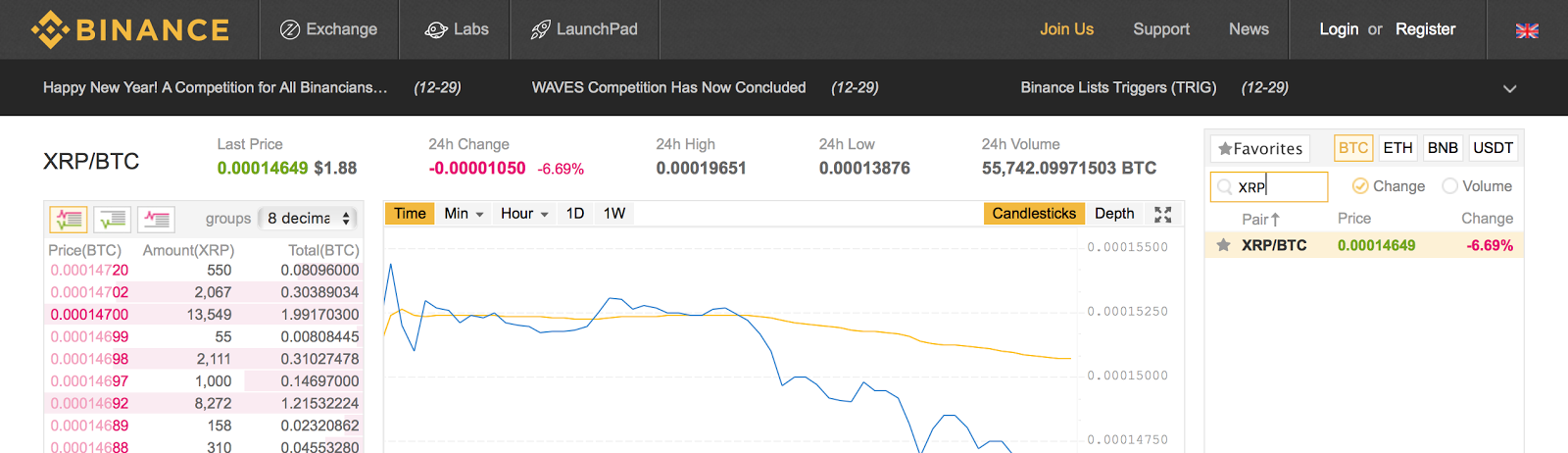Click the Register link
Screen dimensions: 1568x453
(1425, 29)
